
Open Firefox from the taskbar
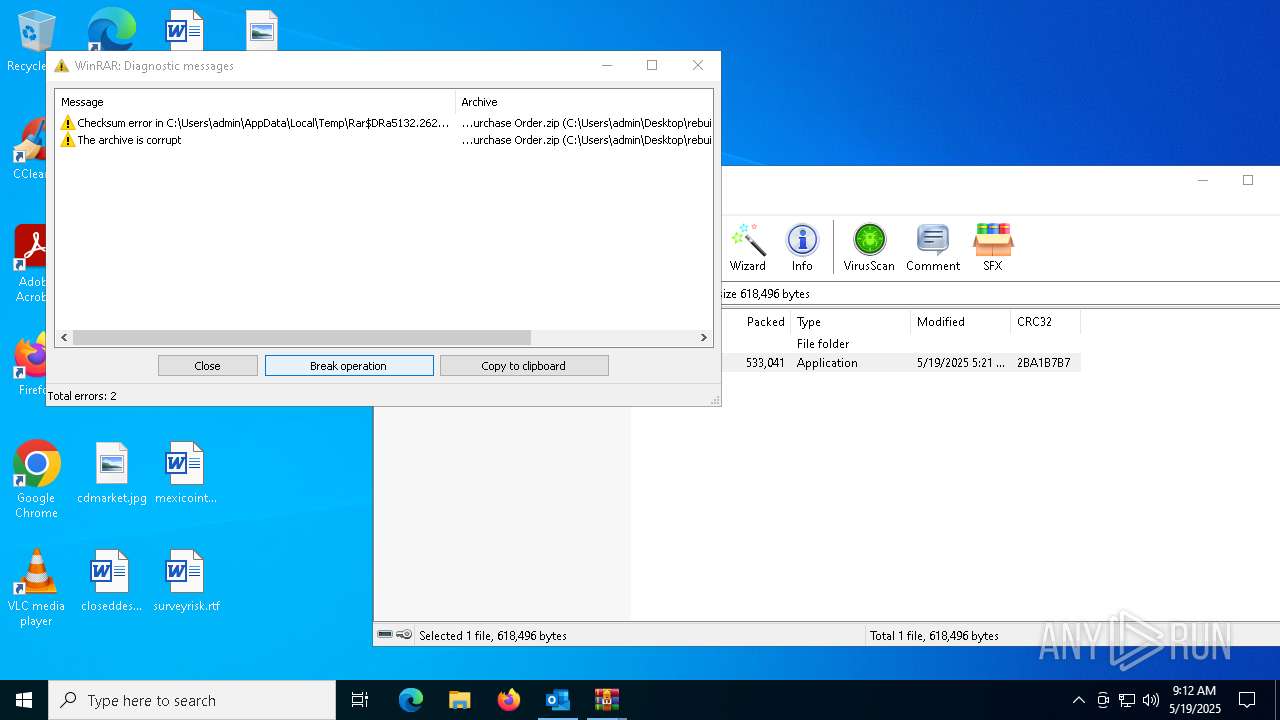point(508,700)
